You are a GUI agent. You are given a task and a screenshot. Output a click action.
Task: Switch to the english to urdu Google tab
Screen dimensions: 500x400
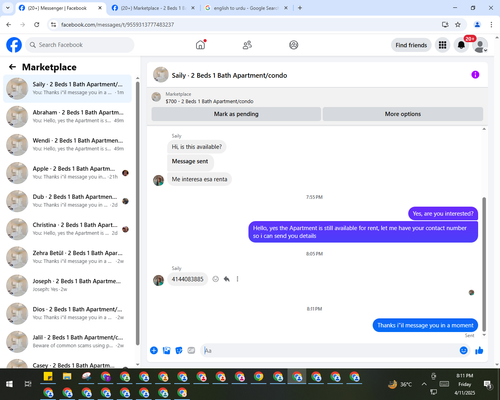[246, 8]
